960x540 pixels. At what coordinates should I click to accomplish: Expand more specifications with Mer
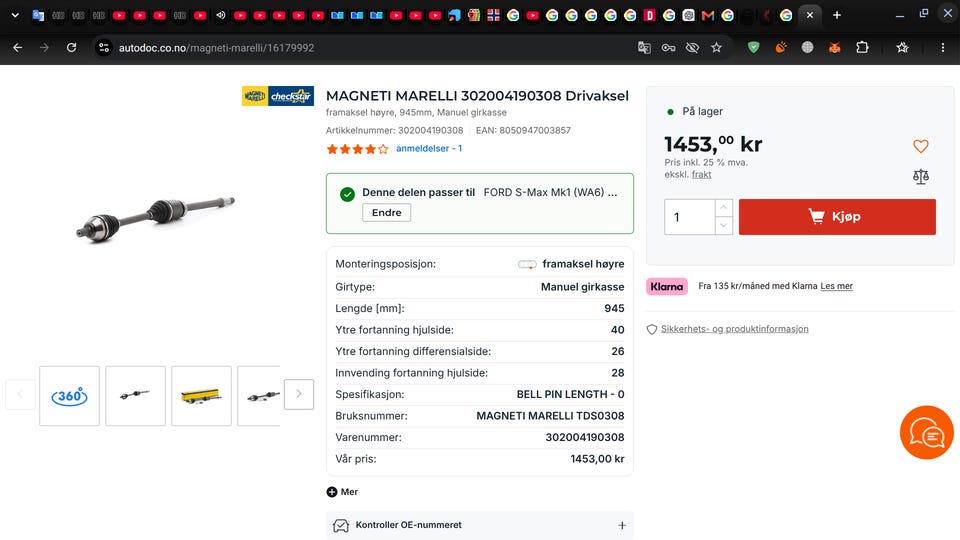point(342,492)
